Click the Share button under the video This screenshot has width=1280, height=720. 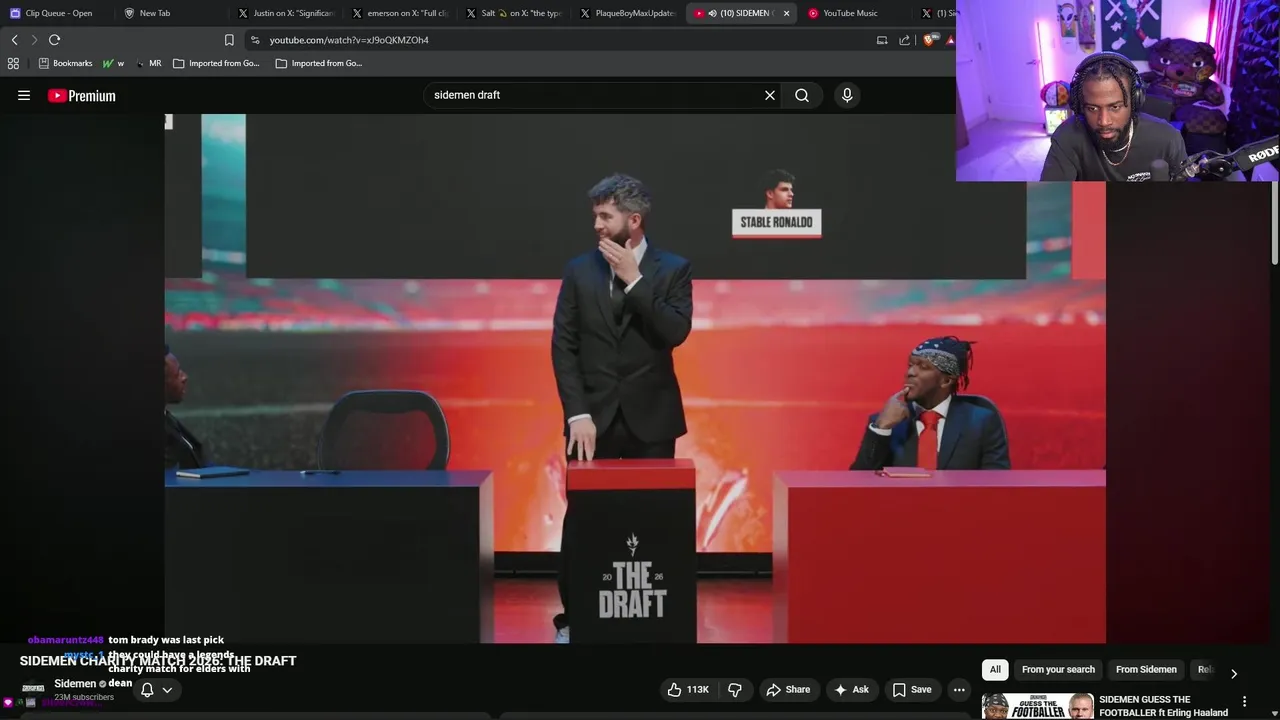click(x=788, y=690)
